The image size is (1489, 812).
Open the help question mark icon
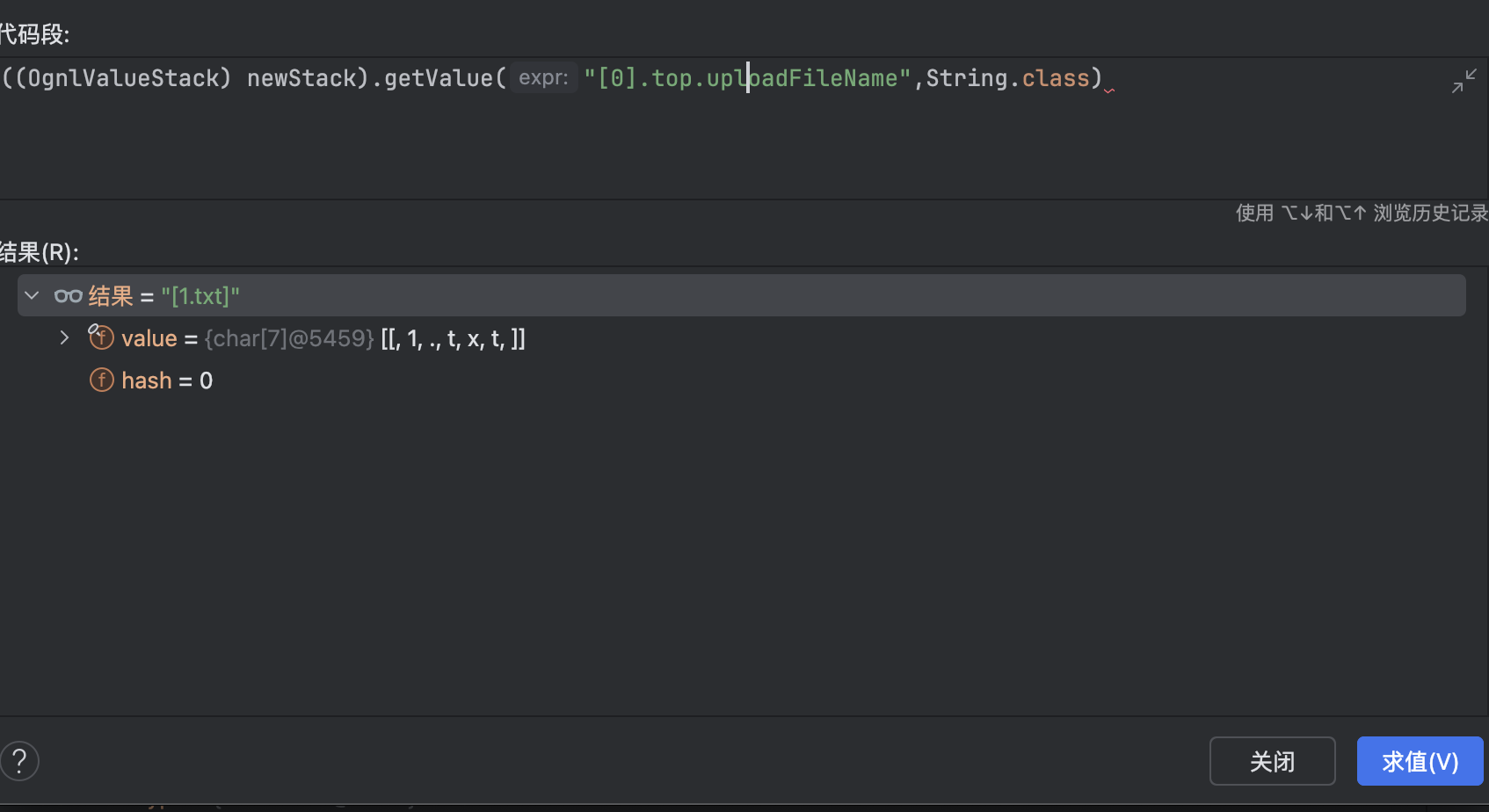(x=19, y=760)
